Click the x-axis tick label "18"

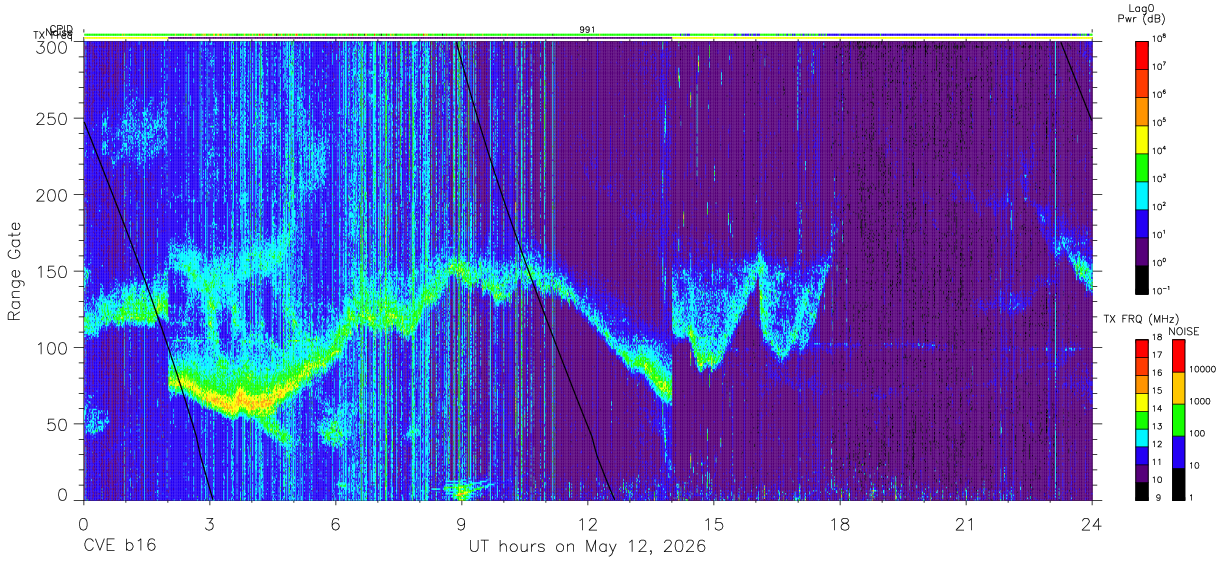[x=839, y=524]
